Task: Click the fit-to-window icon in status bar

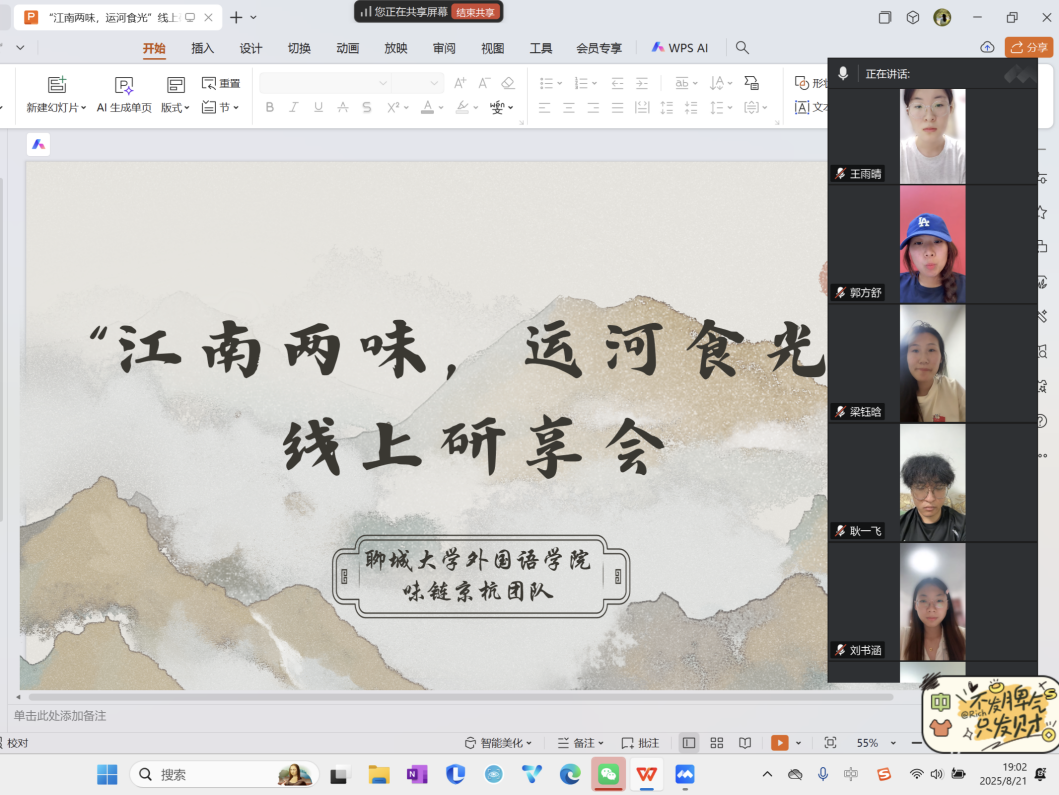Action: tap(830, 743)
